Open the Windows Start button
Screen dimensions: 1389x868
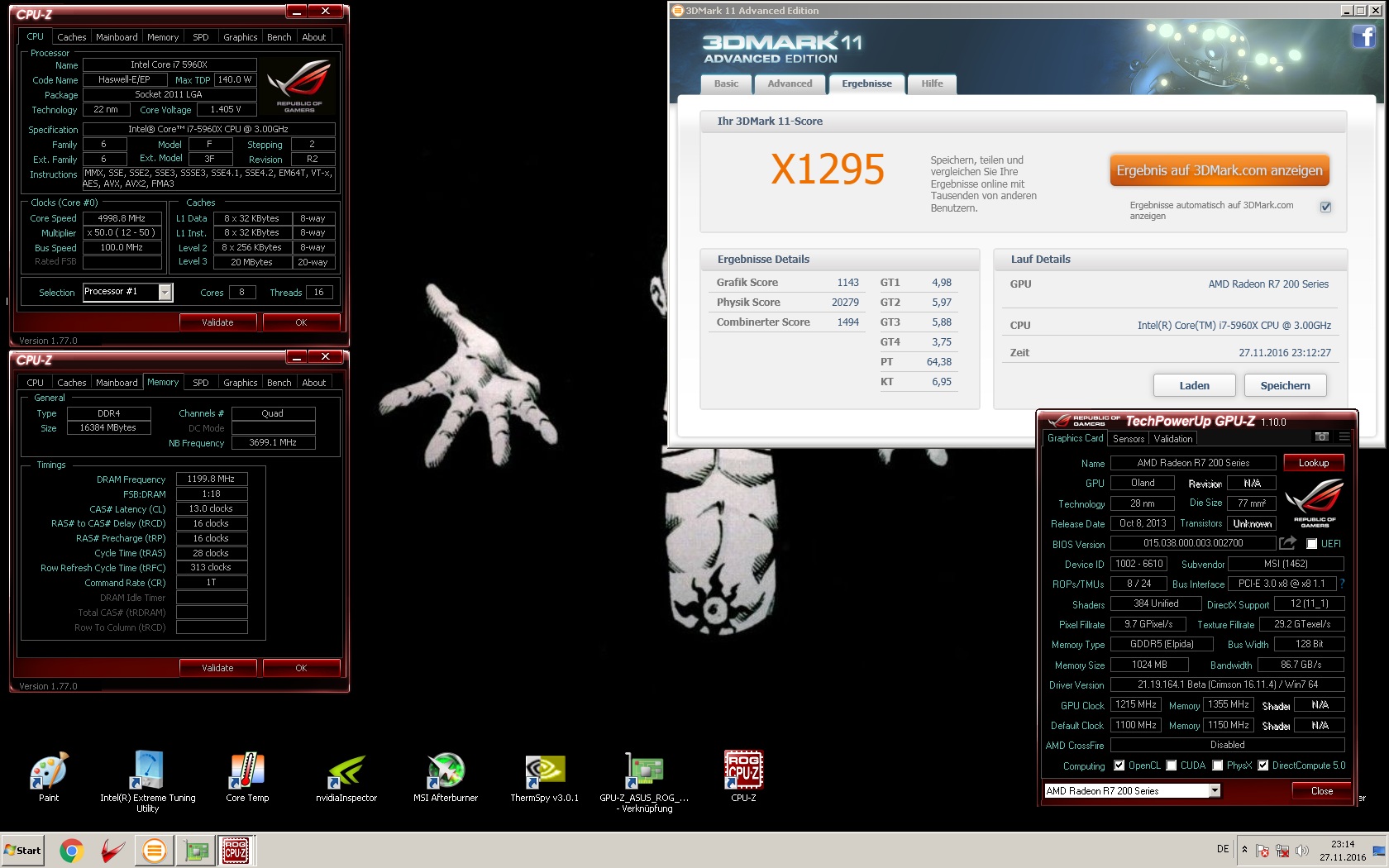[22, 850]
